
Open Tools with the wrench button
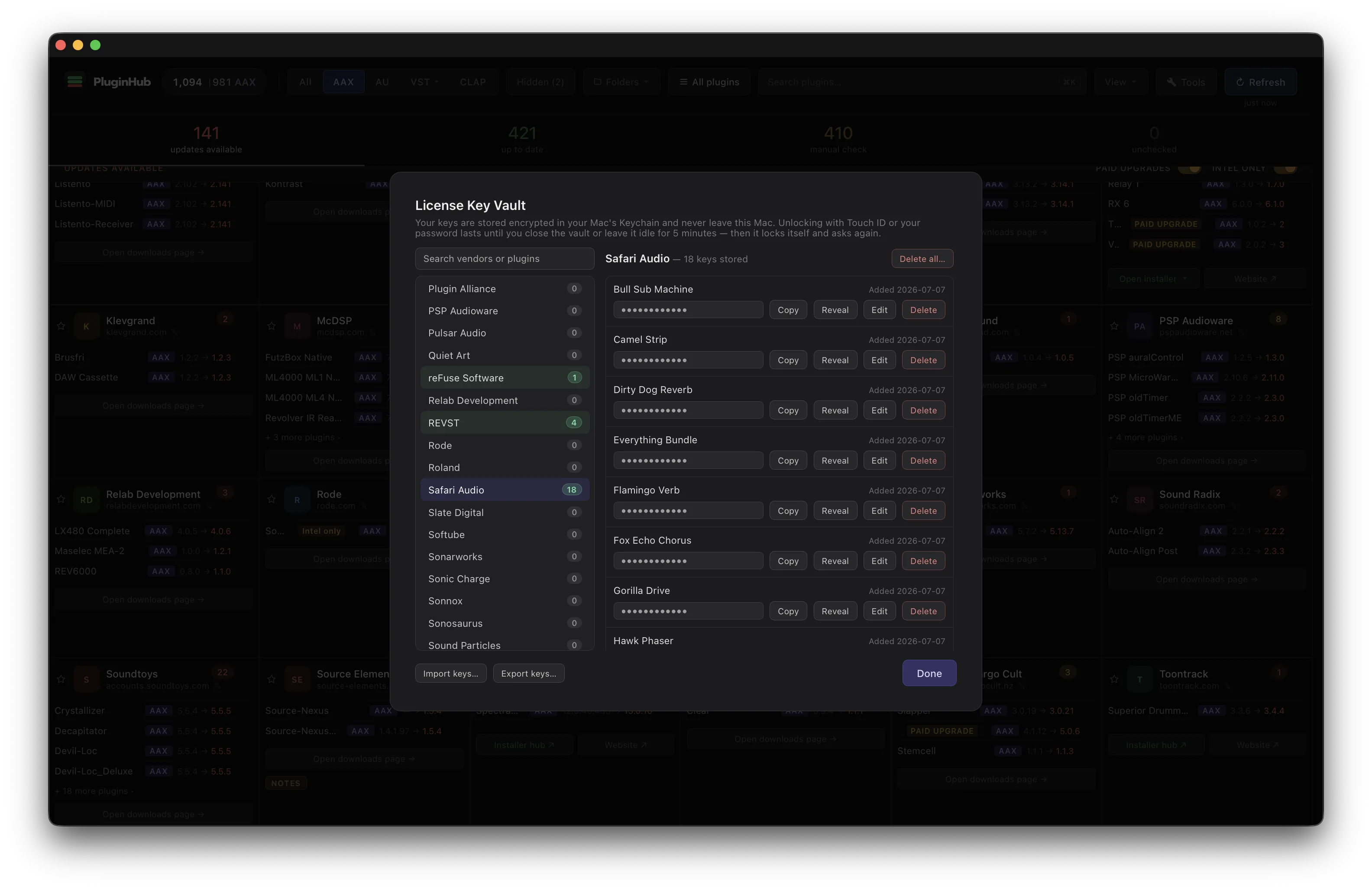[x=1186, y=82]
